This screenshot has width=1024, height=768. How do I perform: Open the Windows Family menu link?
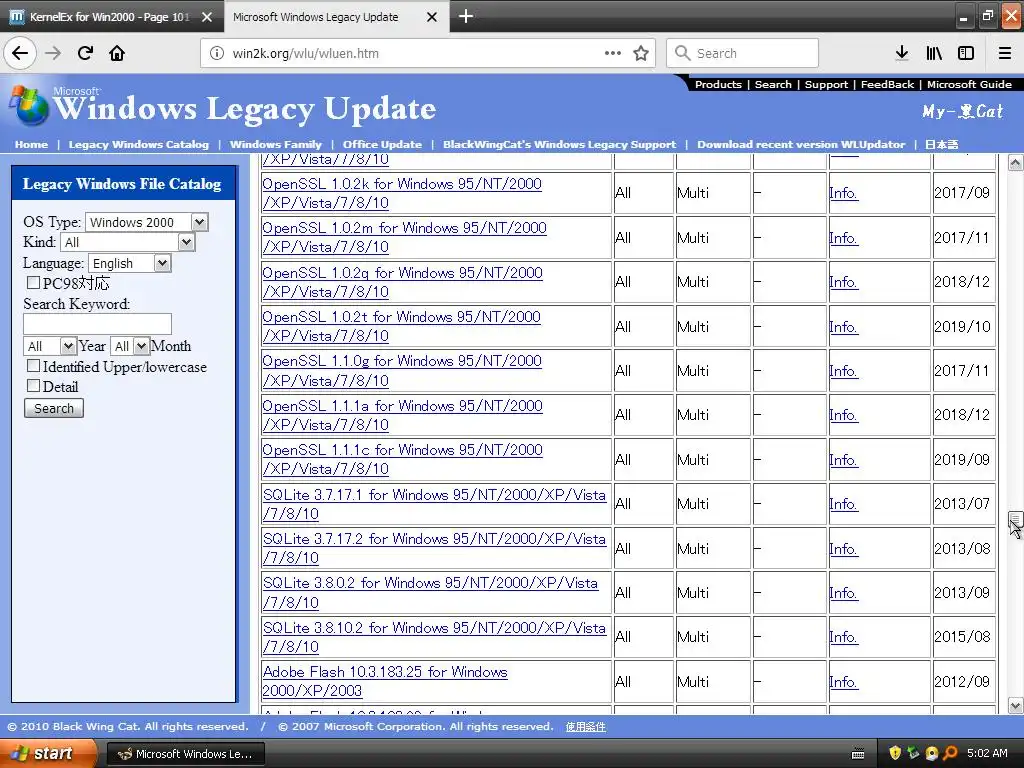pos(276,144)
